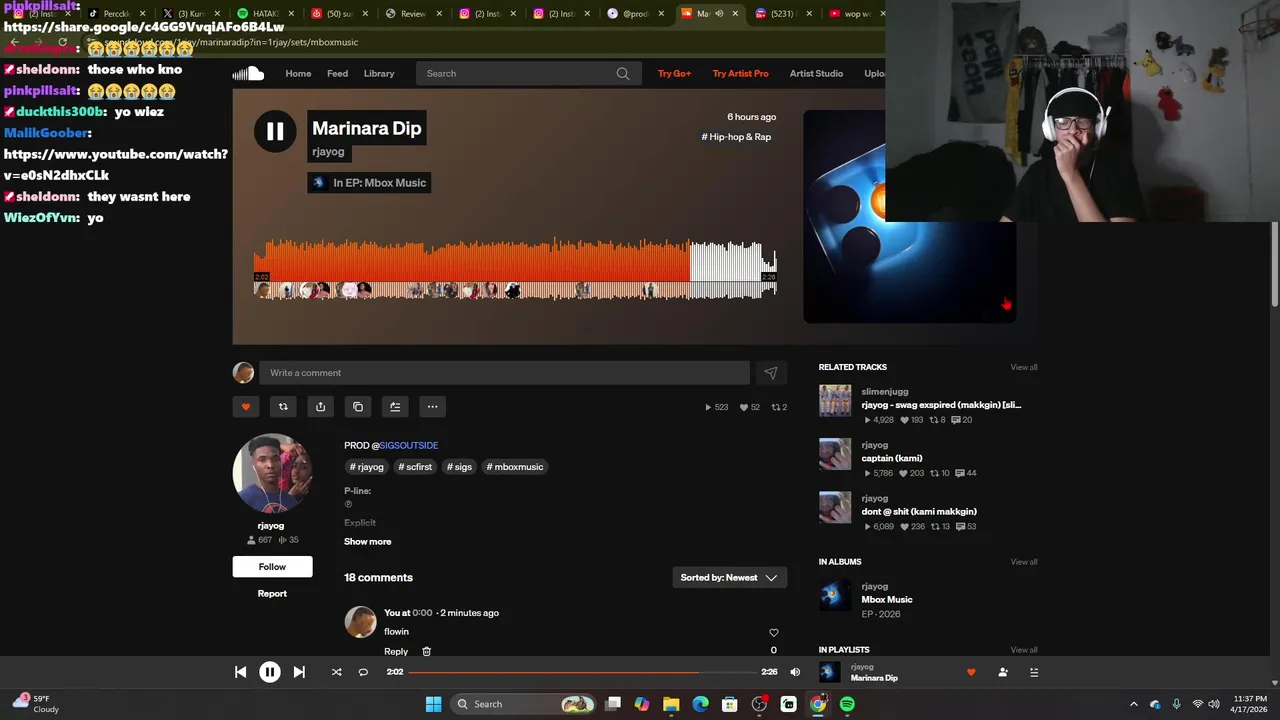Open dont @ shit related track thumbnail

coord(835,507)
